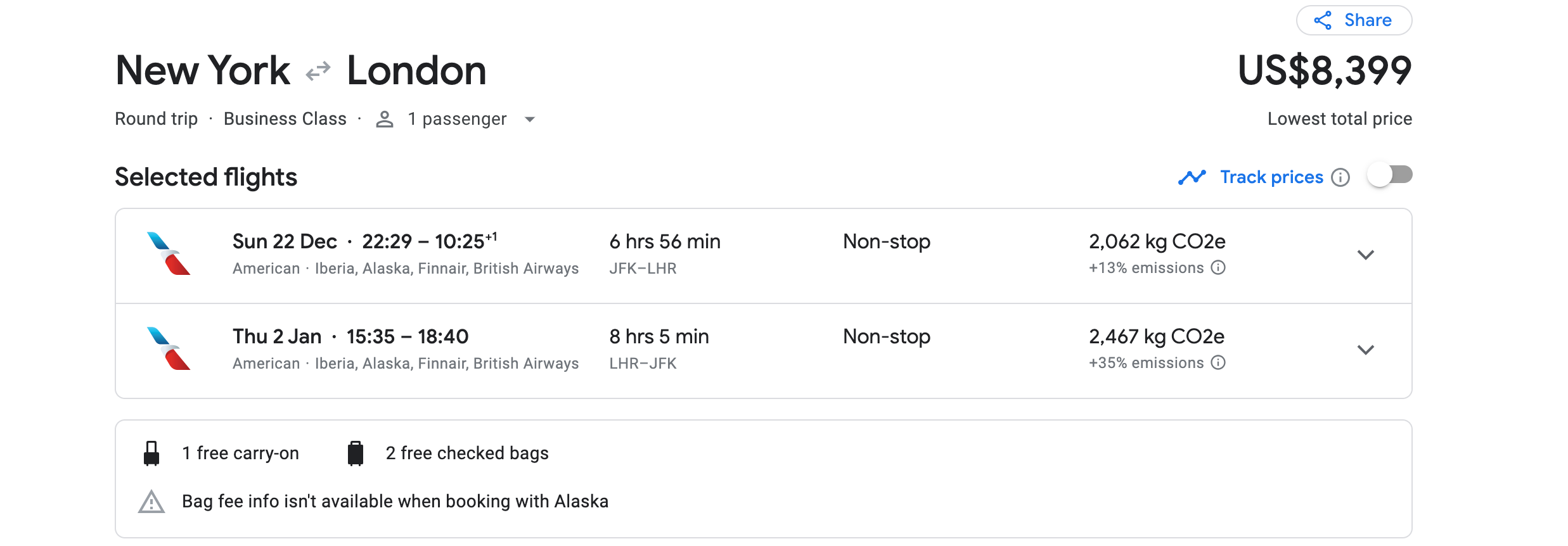The height and width of the screenshot is (546, 1568).
Task: Click the Track prices info icon
Action: (x=1340, y=177)
